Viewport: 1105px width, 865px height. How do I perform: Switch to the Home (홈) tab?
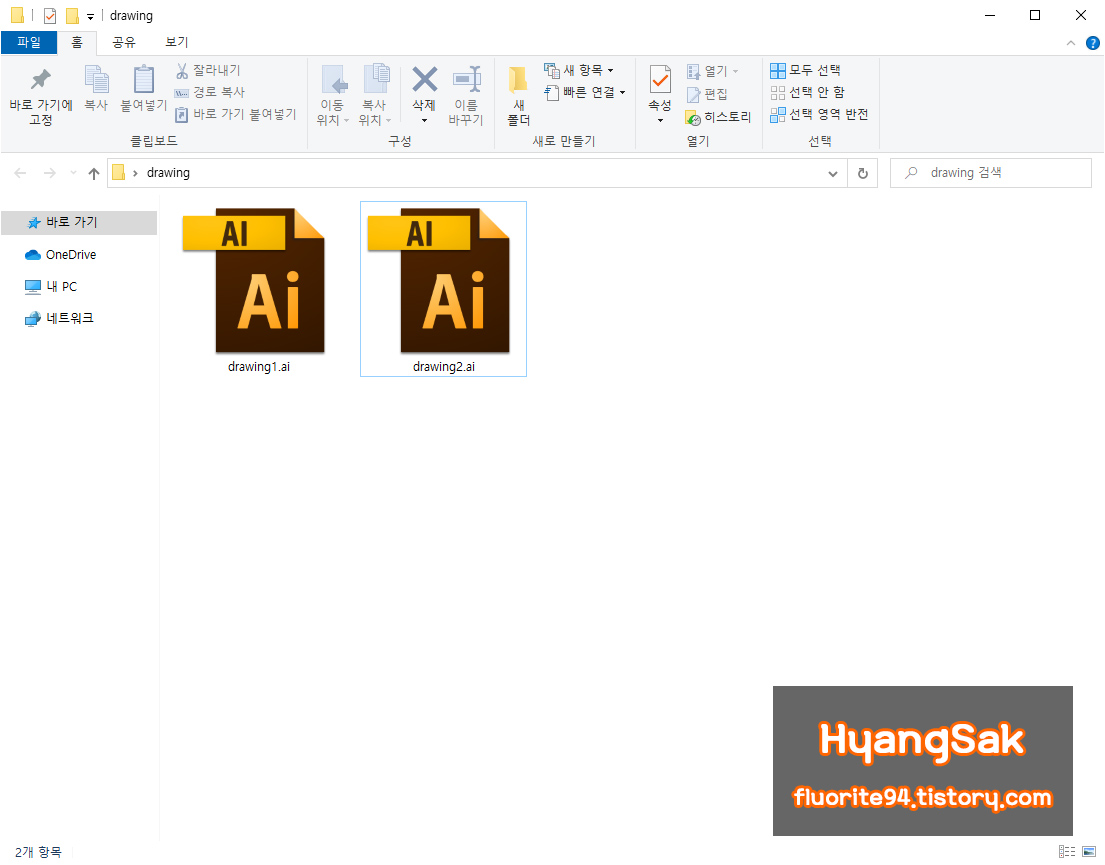[77, 42]
